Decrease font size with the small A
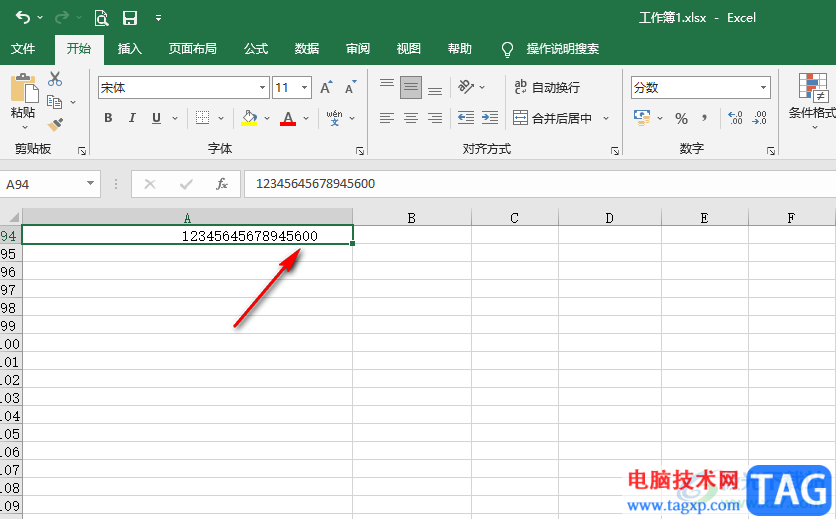The width and height of the screenshot is (836, 519). pyautogui.click(x=350, y=87)
